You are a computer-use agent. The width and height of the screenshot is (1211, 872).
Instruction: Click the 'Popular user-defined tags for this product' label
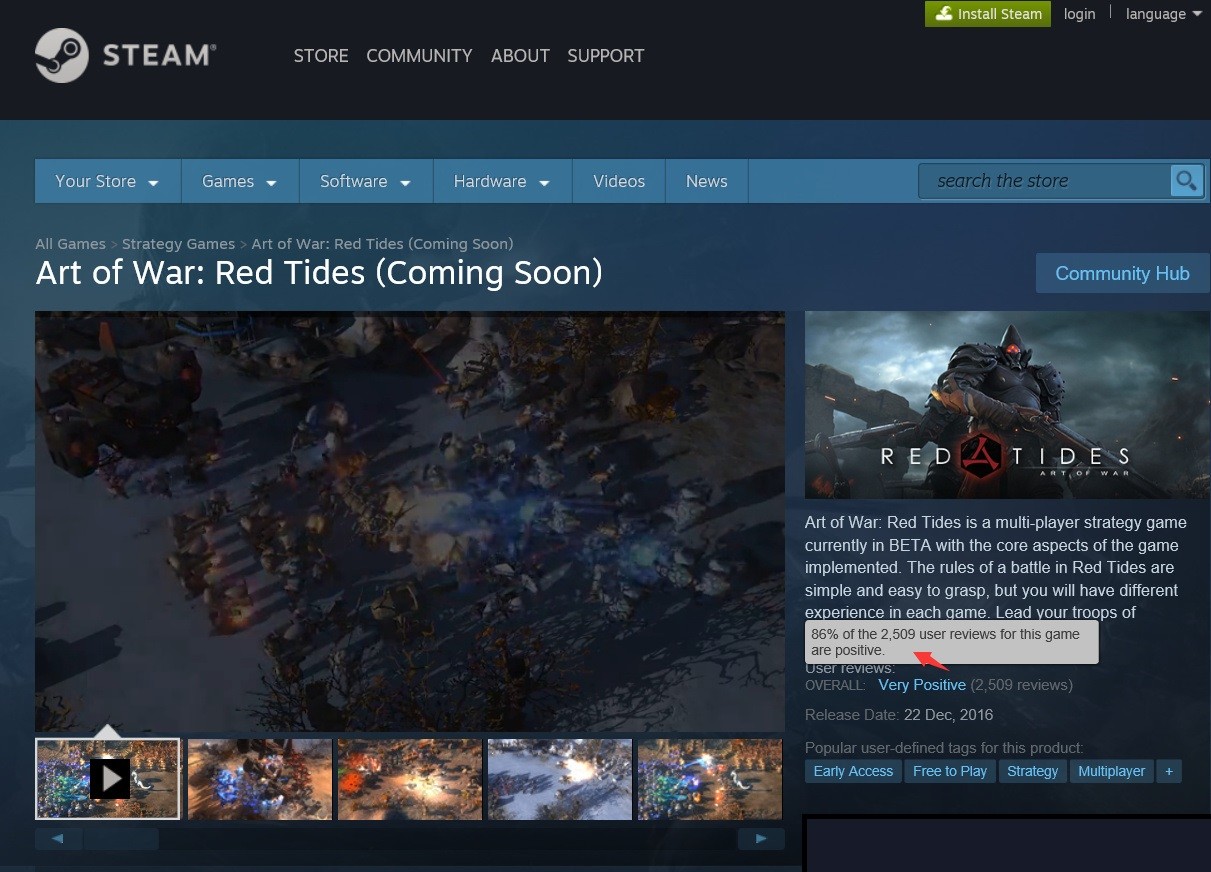click(944, 748)
